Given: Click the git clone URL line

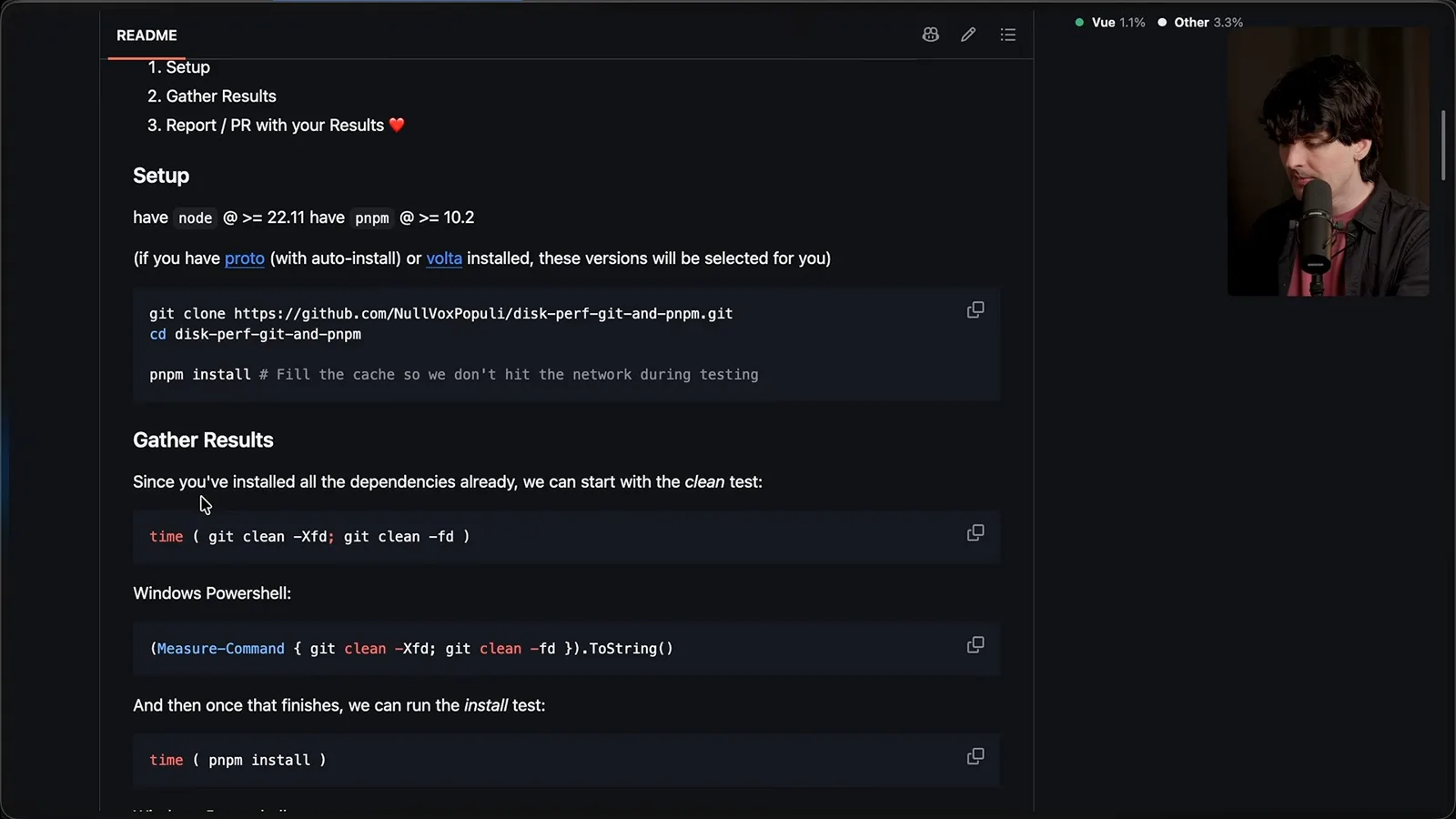Looking at the screenshot, I should pos(441,314).
